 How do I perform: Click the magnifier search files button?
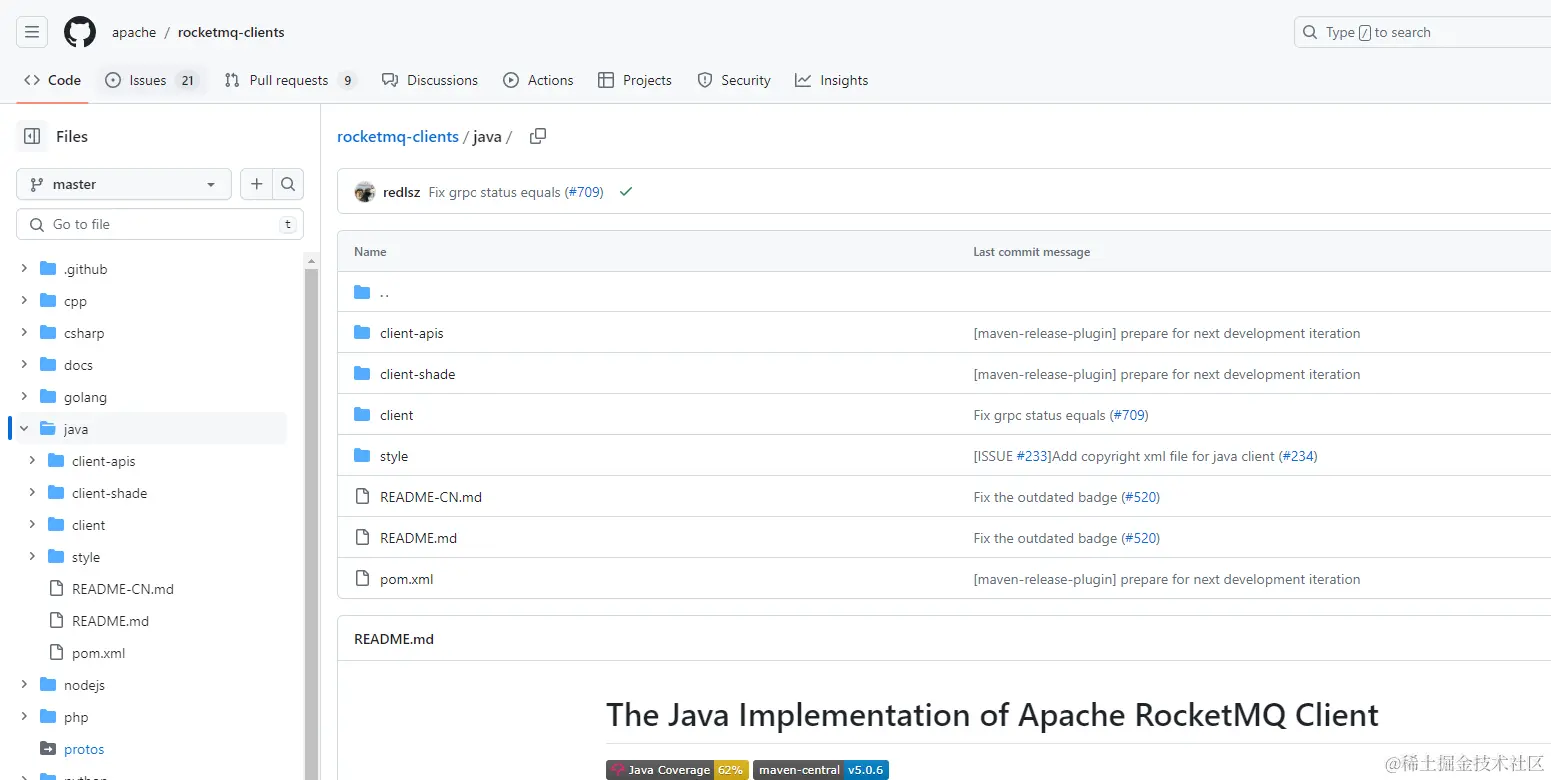coord(288,184)
